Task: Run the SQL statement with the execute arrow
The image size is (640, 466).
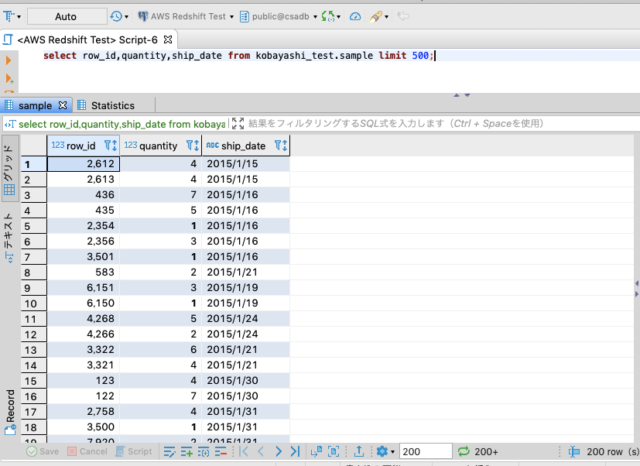Action: [9, 61]
